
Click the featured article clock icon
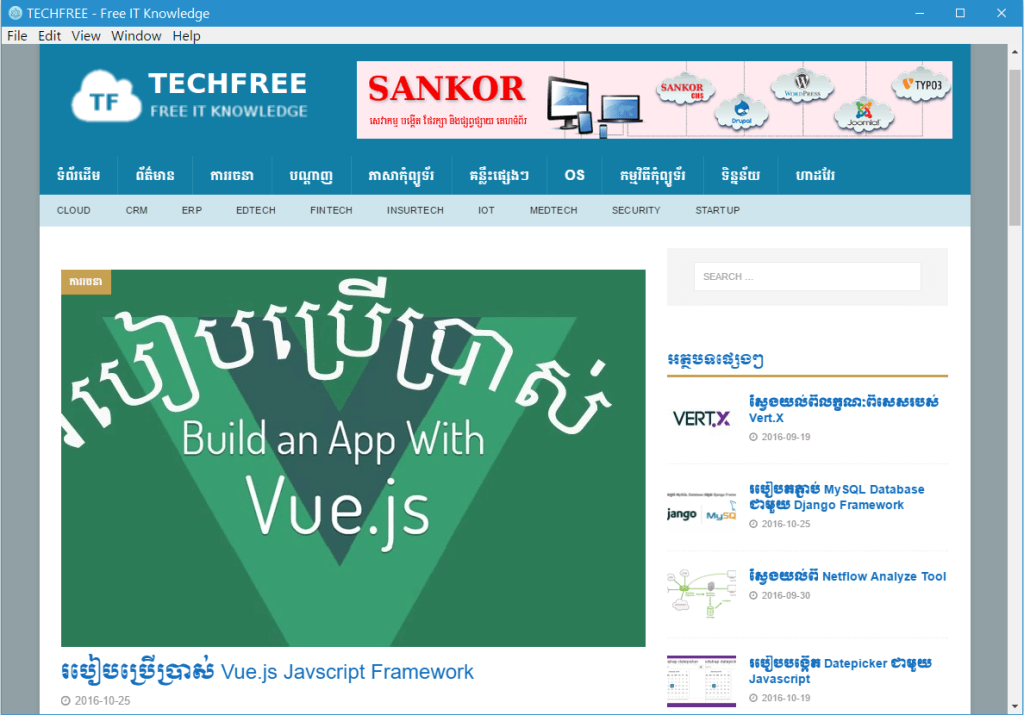(x=65, y=701)
